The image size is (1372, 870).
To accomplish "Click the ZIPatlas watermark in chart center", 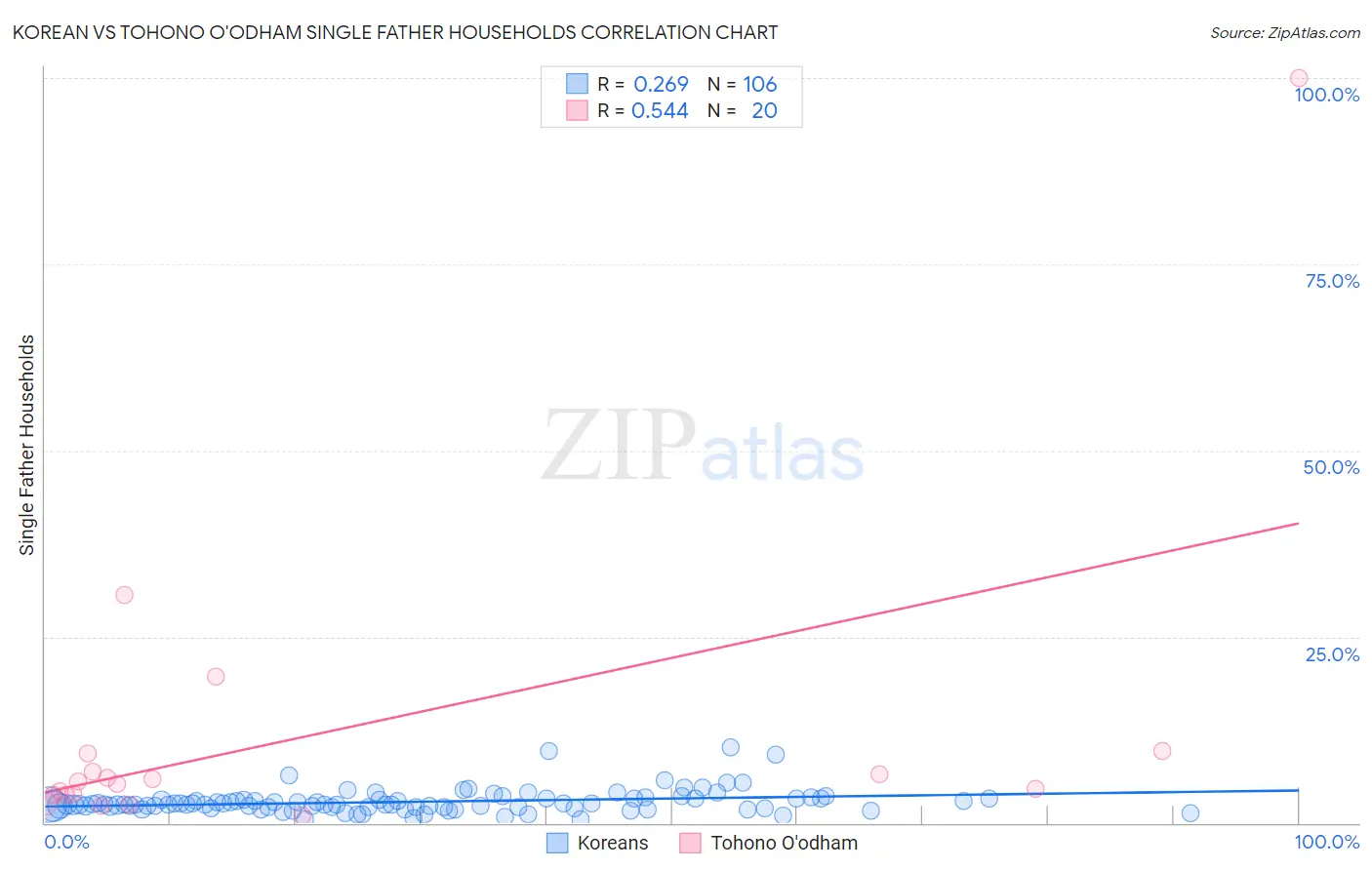I will (x=703, y=446).
